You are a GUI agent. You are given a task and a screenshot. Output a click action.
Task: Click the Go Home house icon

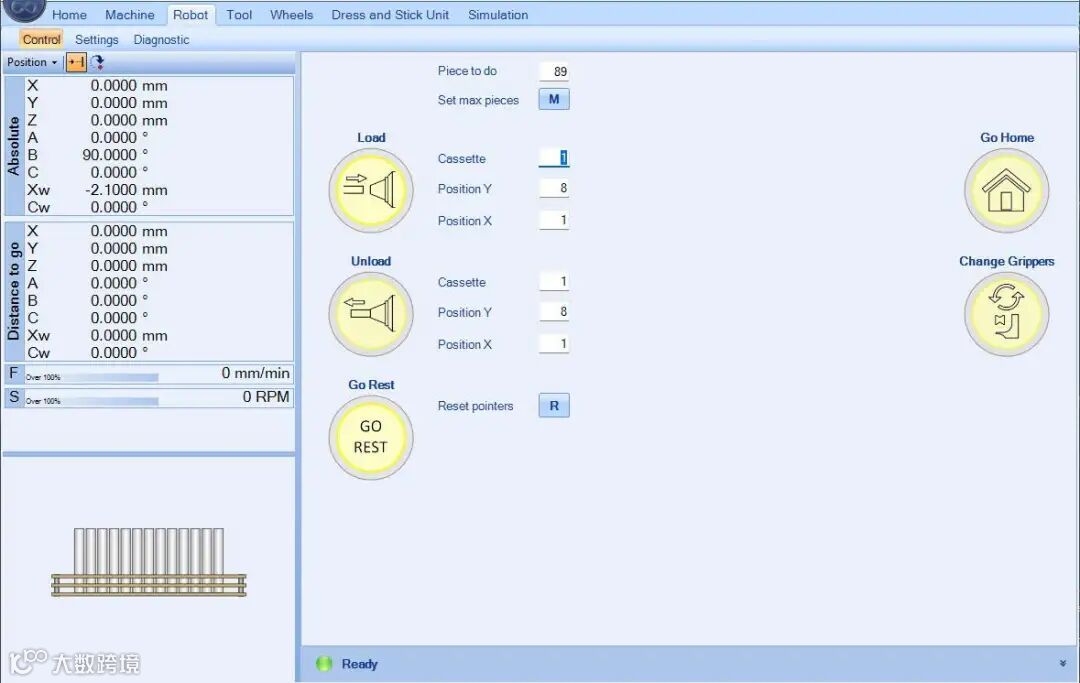point(1006,190)
